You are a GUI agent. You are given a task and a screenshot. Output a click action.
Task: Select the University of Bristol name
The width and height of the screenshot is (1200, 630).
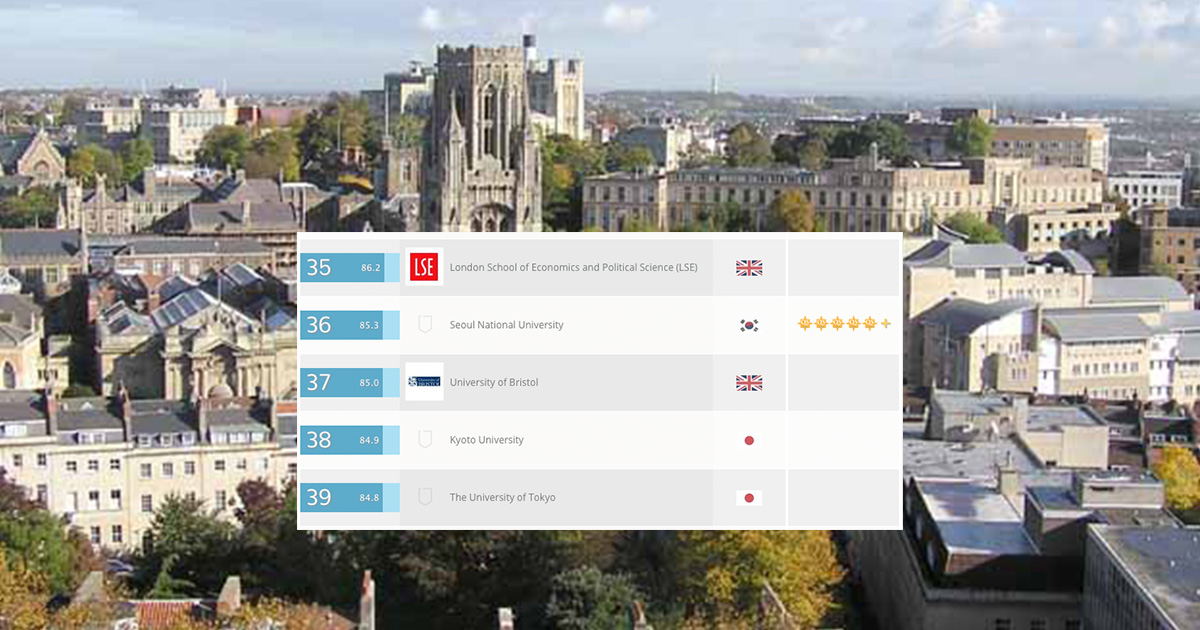494,382
